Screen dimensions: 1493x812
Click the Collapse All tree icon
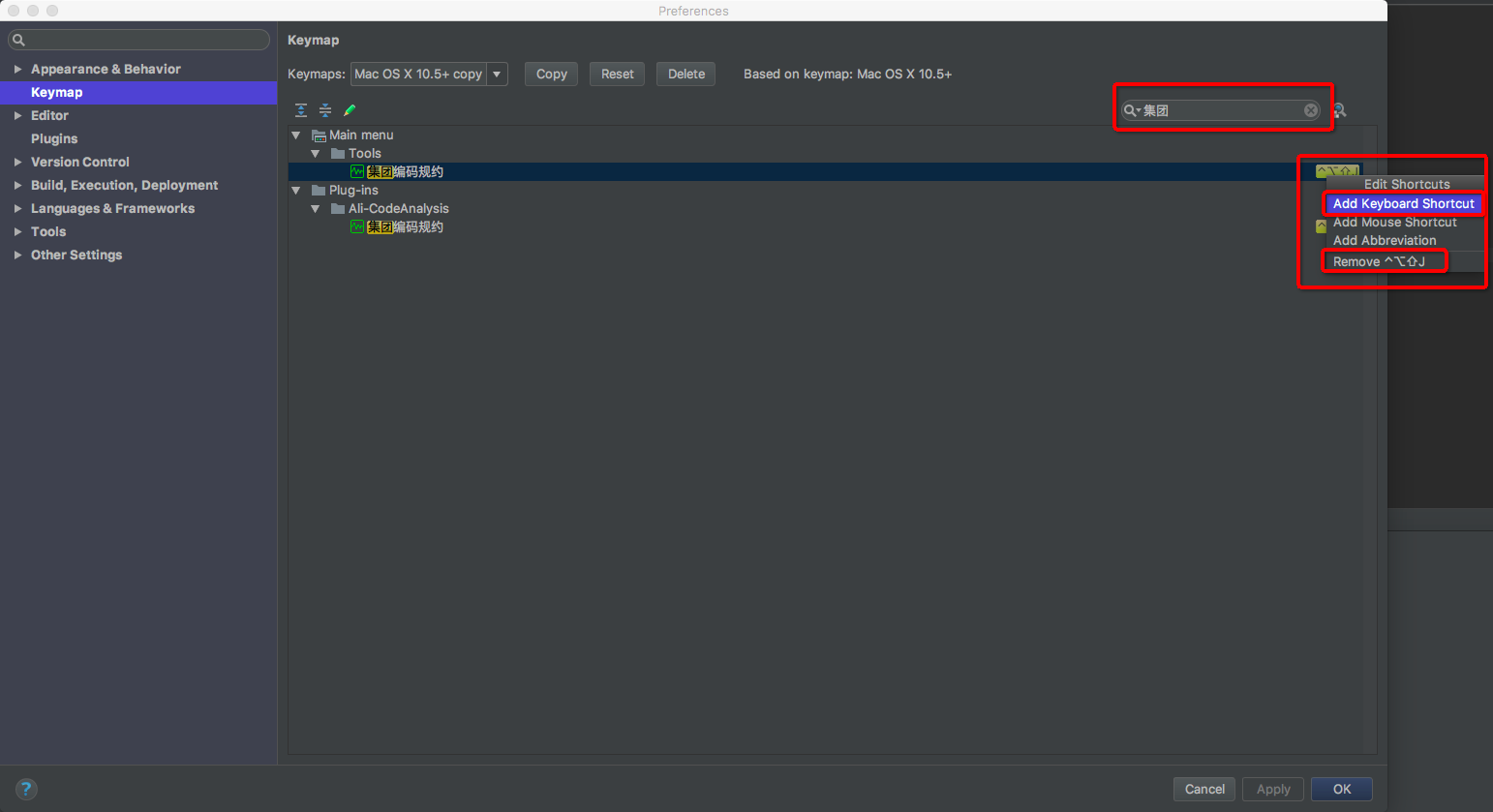tap(325, 110)
